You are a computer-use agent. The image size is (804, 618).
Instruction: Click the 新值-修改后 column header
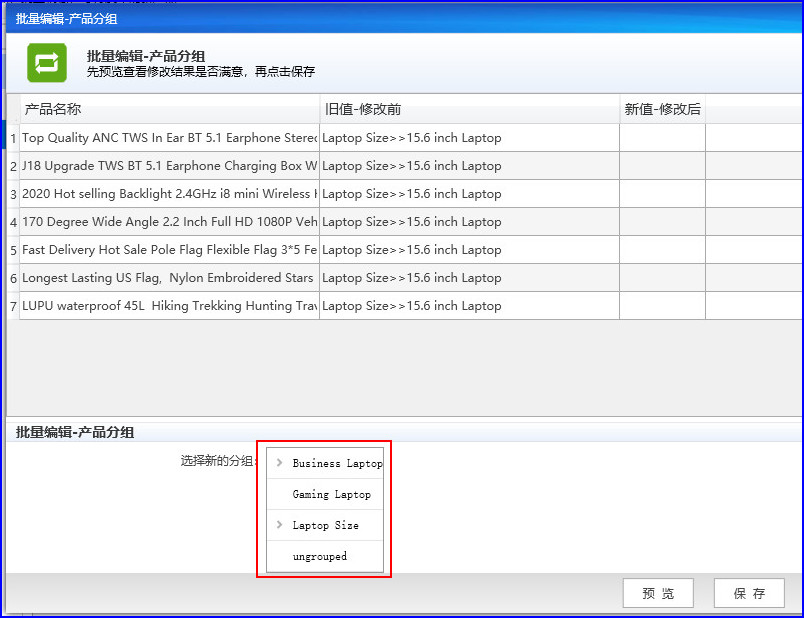click(662, 109)
